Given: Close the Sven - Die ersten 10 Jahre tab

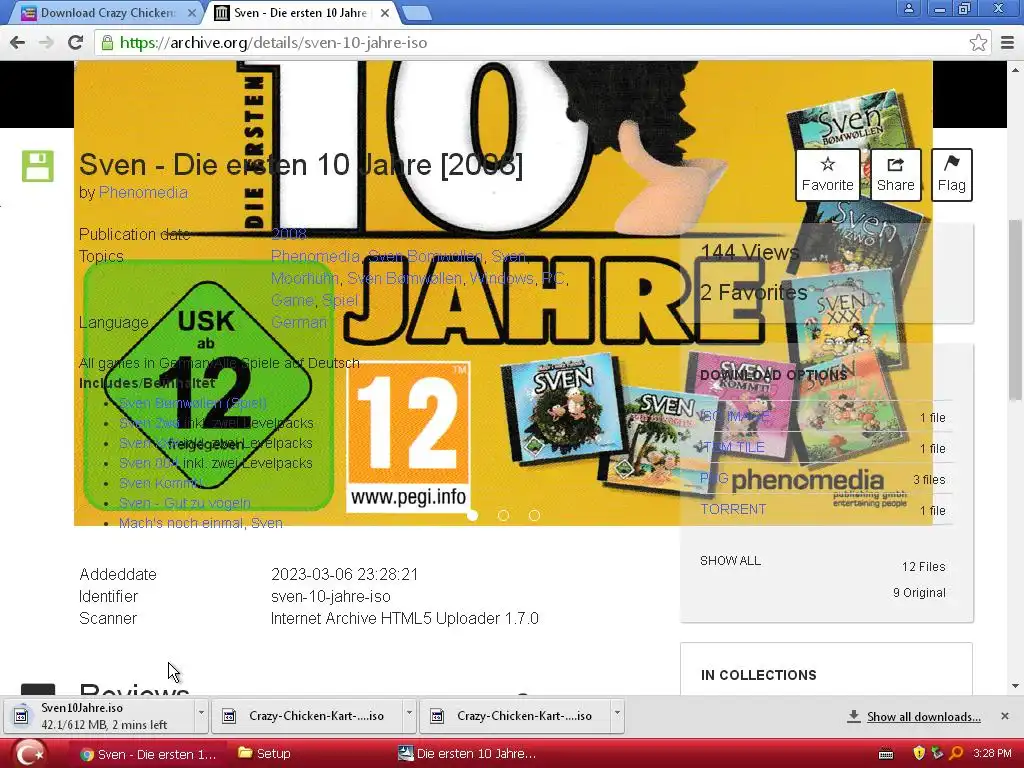Looking at the screenshot, I should point(385,12).
